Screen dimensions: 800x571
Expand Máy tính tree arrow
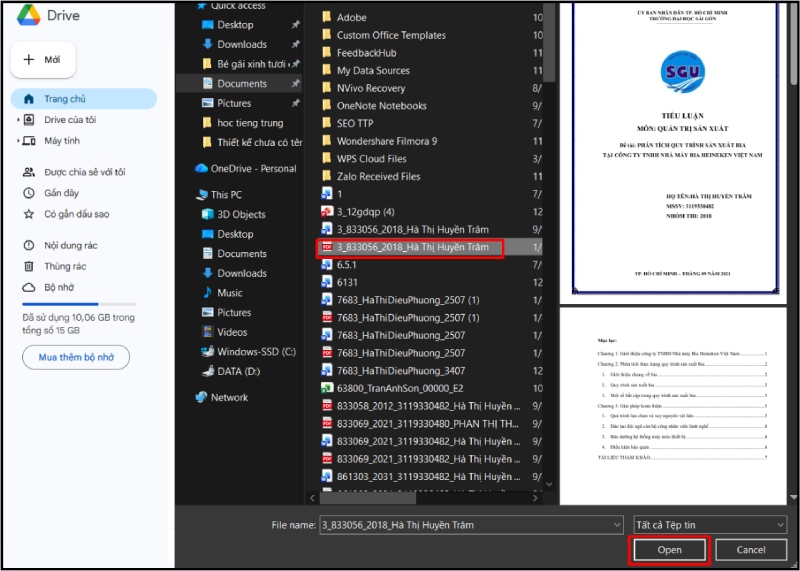tap(18, 141)
